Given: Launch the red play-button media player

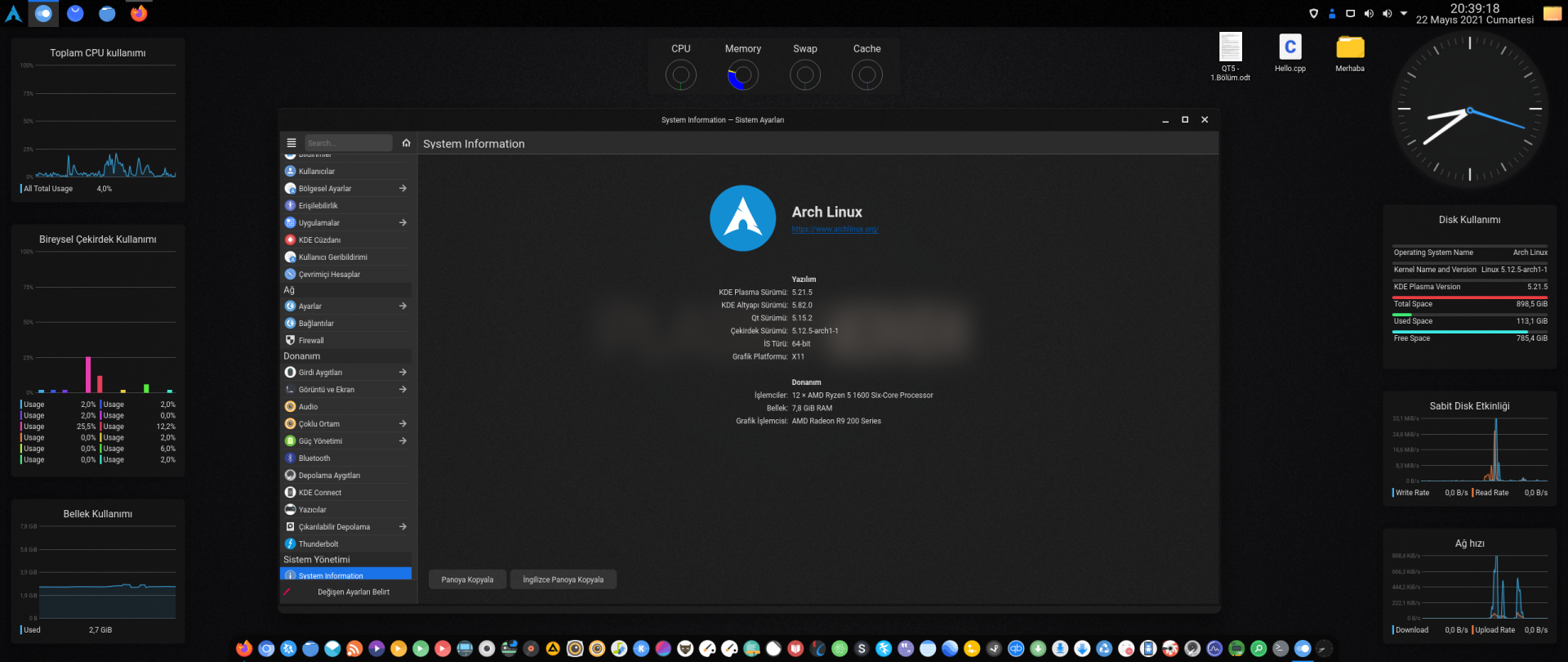Looking at the screenshot, I should [x=443, y=648].
